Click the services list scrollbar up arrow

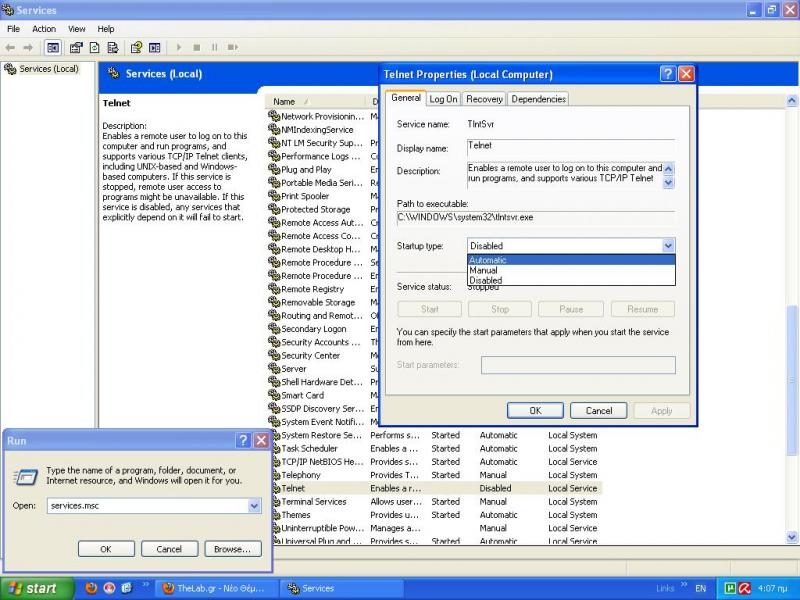point(791,101)
